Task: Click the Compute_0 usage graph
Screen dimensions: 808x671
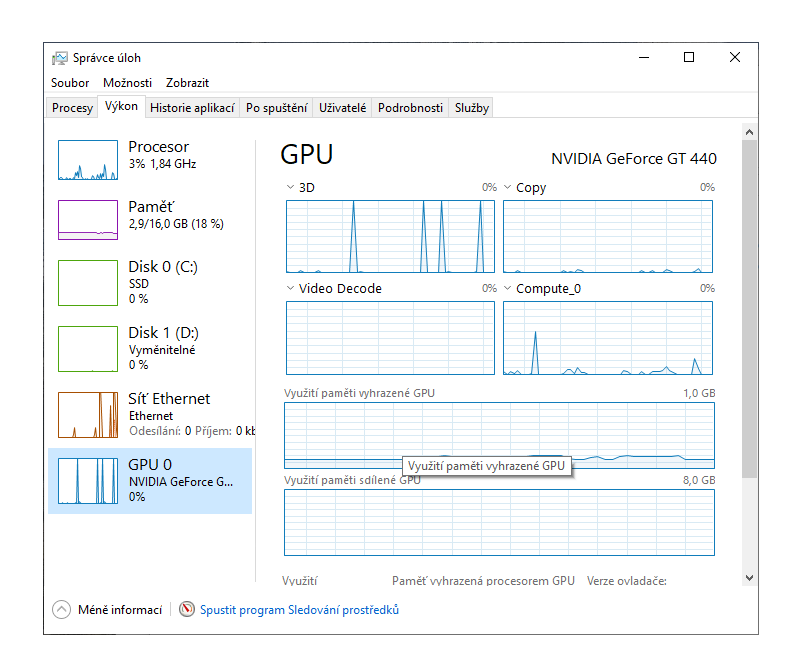Action: (x=608, y=338)
